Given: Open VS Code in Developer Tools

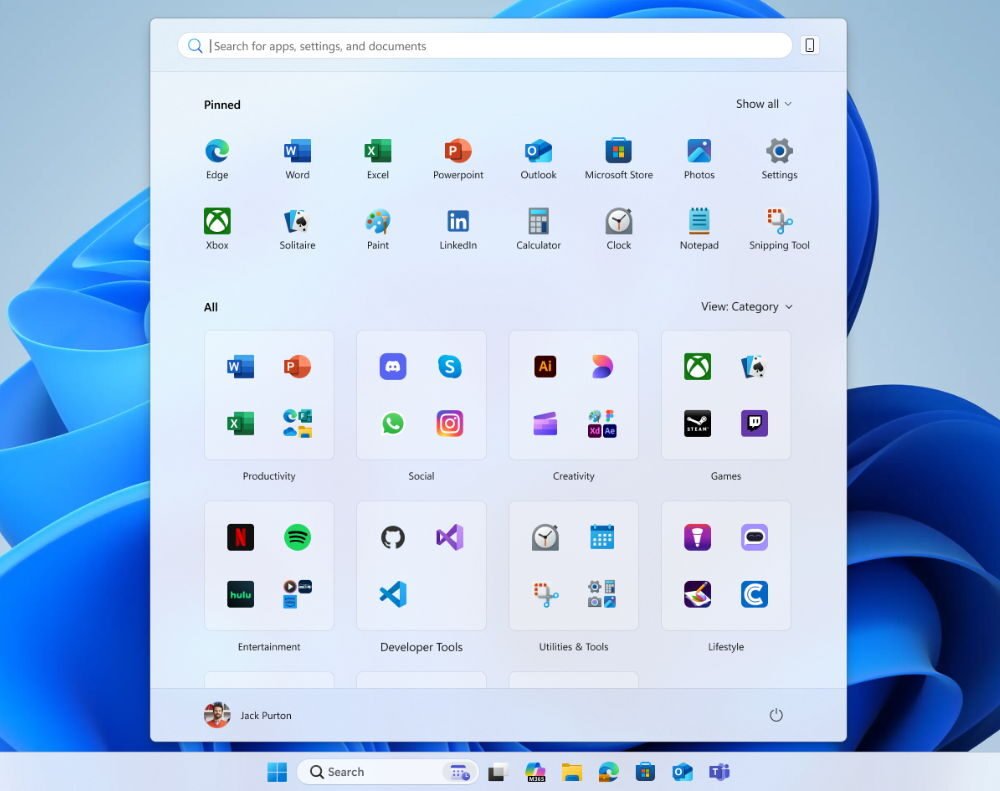Looking at the screenshot, I should tap(393, 594).
